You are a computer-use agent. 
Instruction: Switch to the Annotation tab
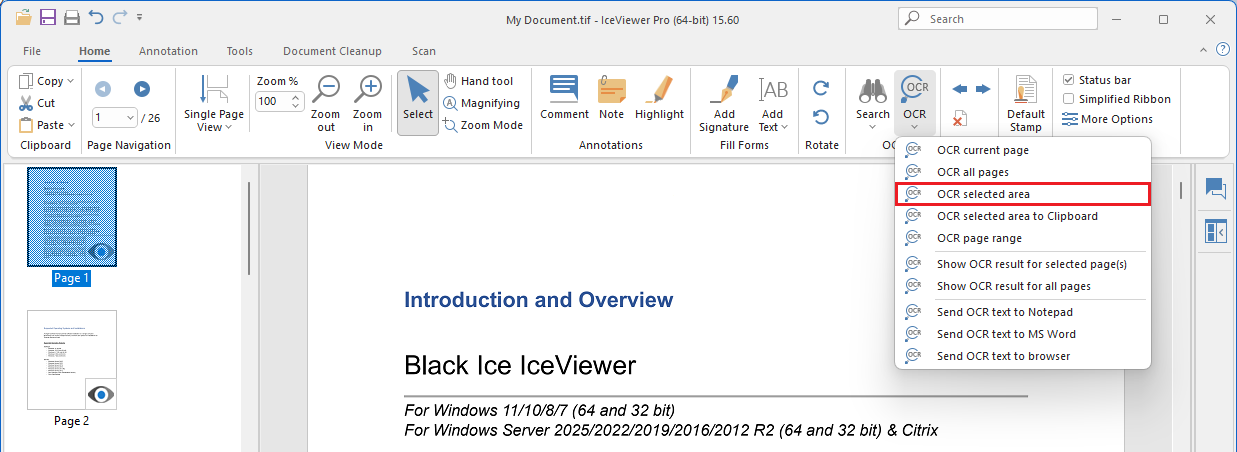pyautogui.click(x=168, y=51)
